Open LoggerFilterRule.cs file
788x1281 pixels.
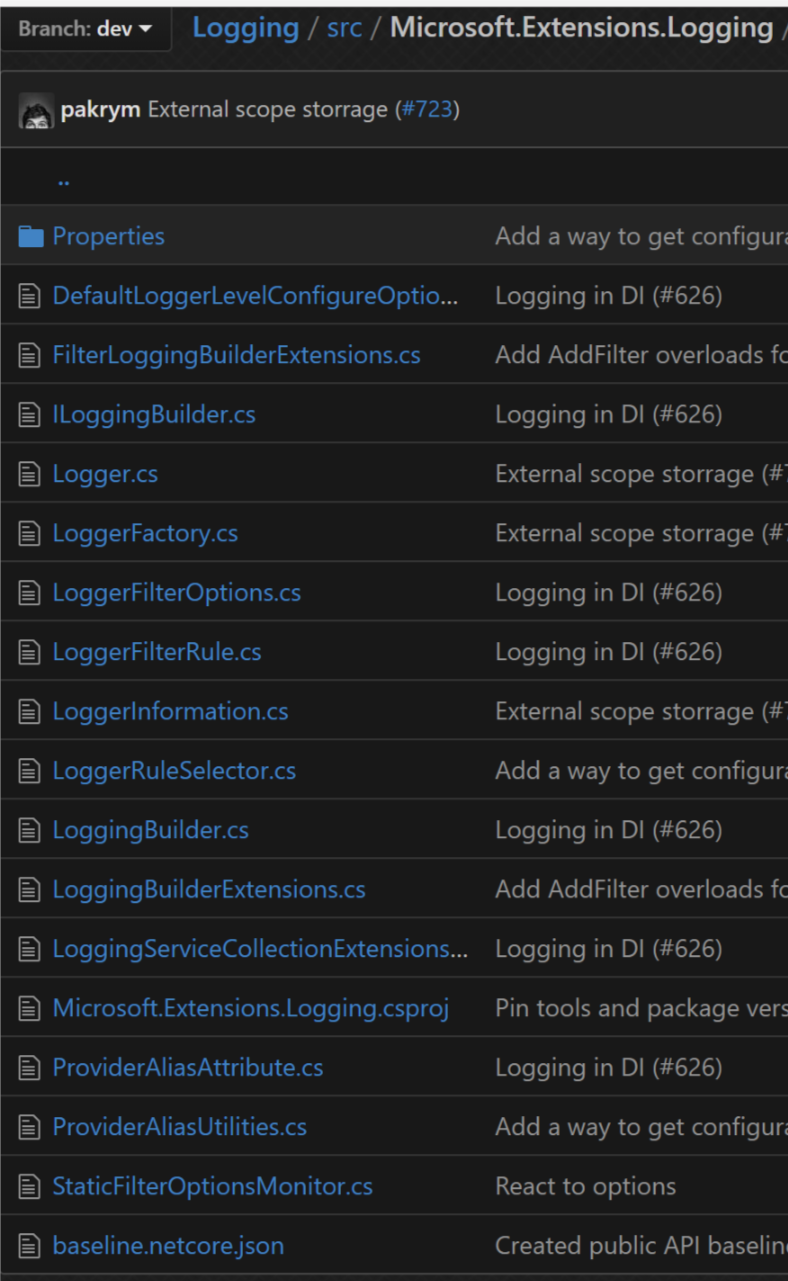157,652
